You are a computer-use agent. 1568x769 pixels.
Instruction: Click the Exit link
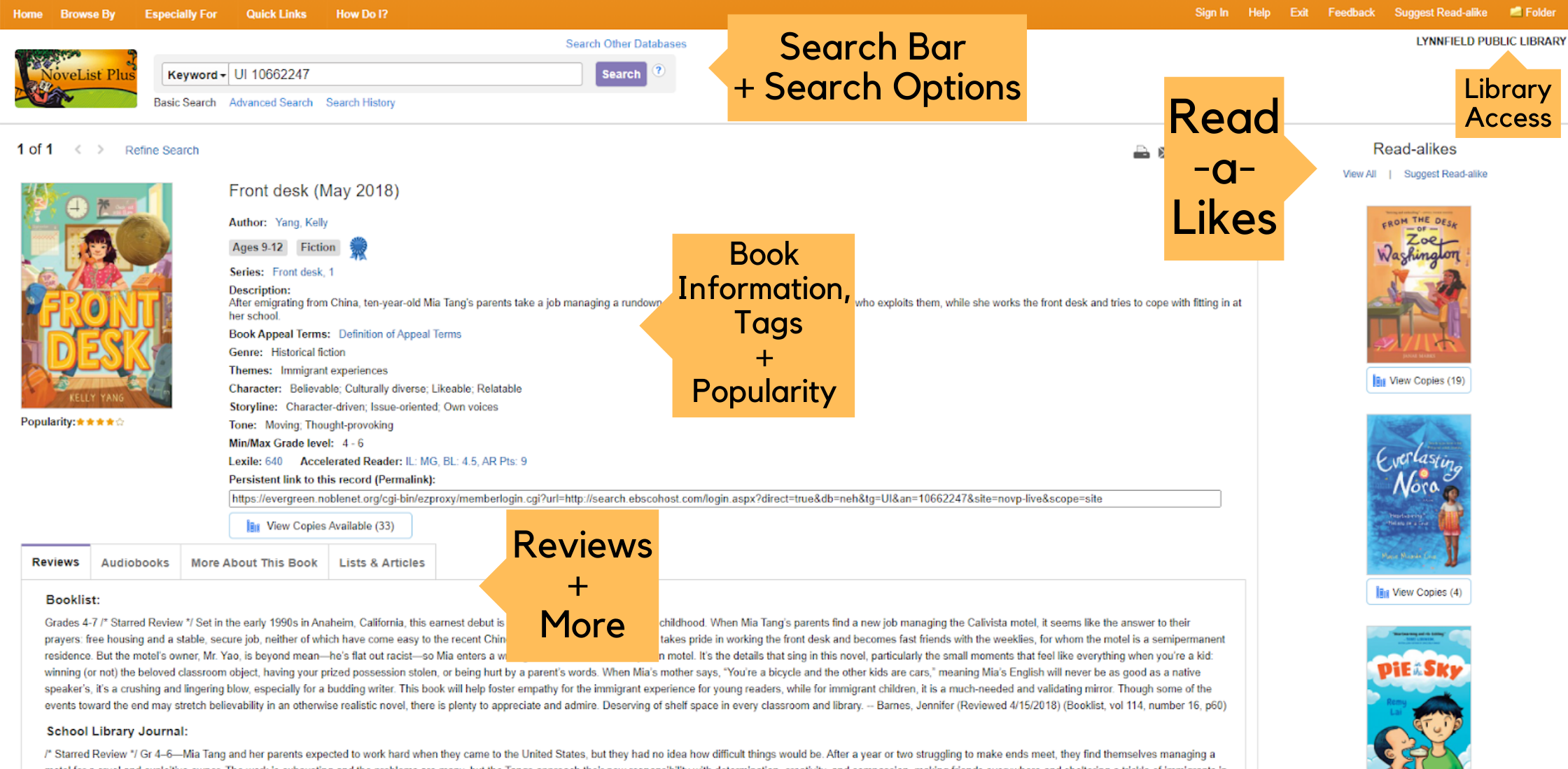point(1299,13)
